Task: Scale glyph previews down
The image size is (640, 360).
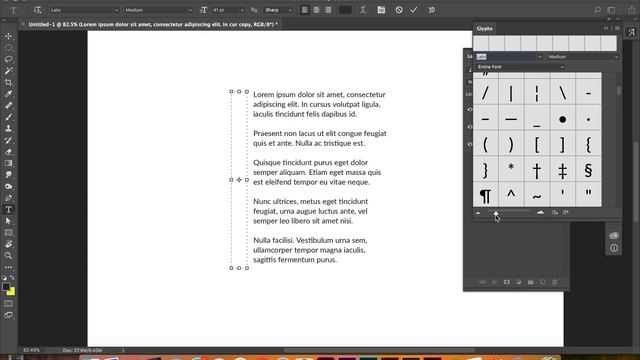Action: tap(478, 213)
